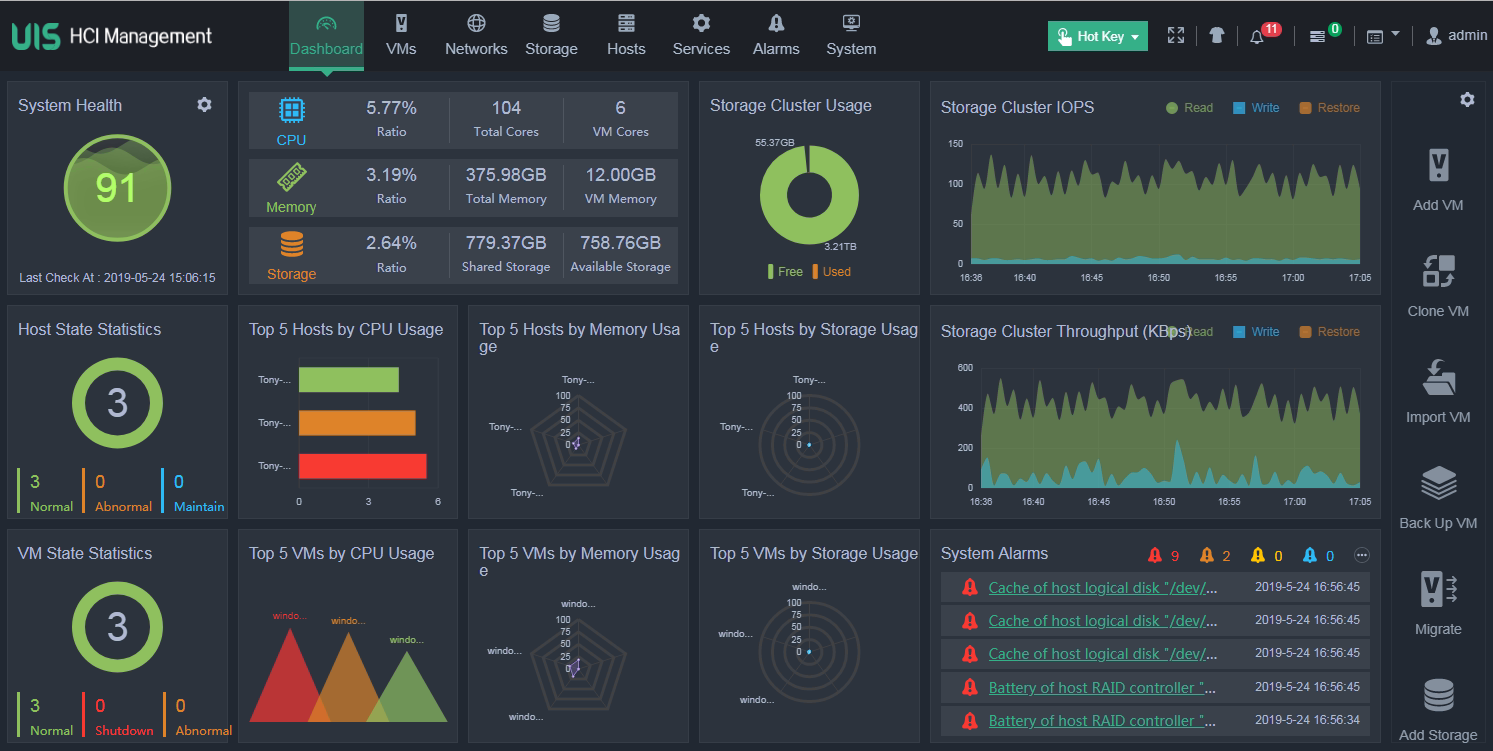
Task: Click the Clone VM icon
Action: click(1438, 271)
